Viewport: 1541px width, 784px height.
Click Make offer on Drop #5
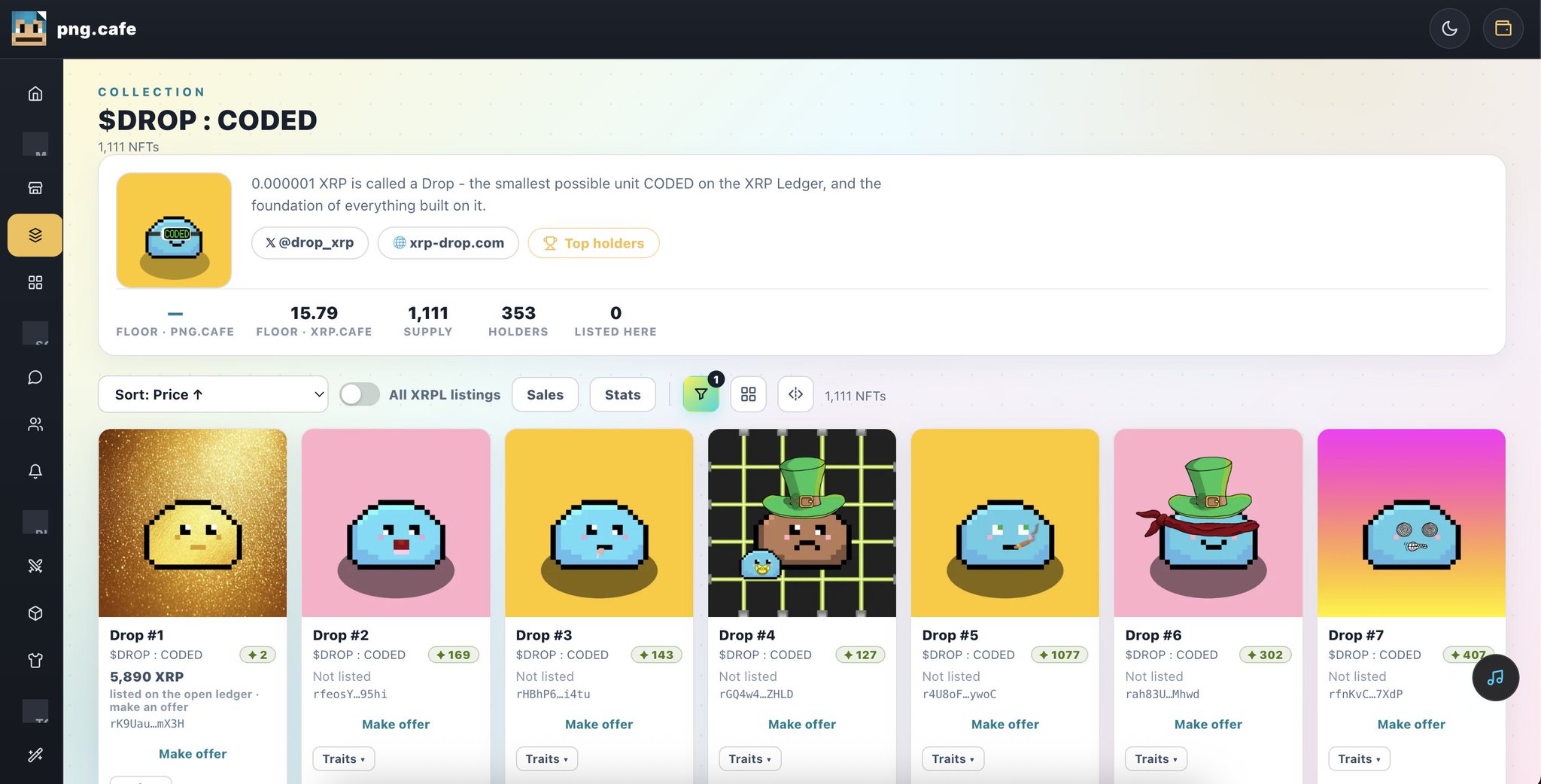tap(1005, 725)
